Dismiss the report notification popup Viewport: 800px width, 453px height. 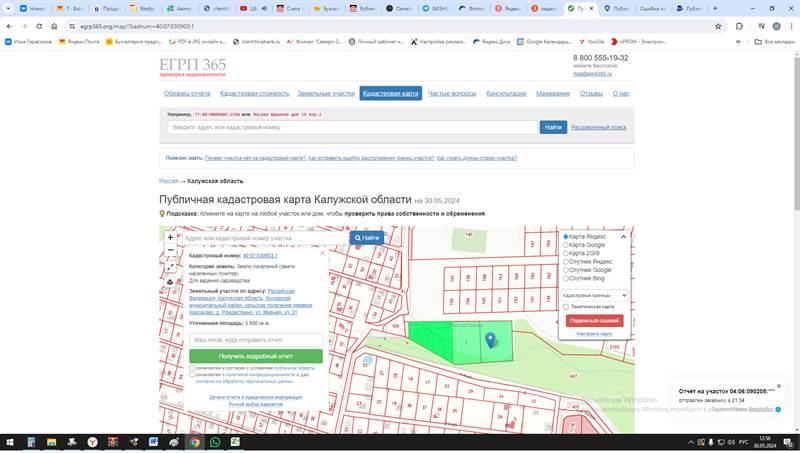[x=779, y=386]
